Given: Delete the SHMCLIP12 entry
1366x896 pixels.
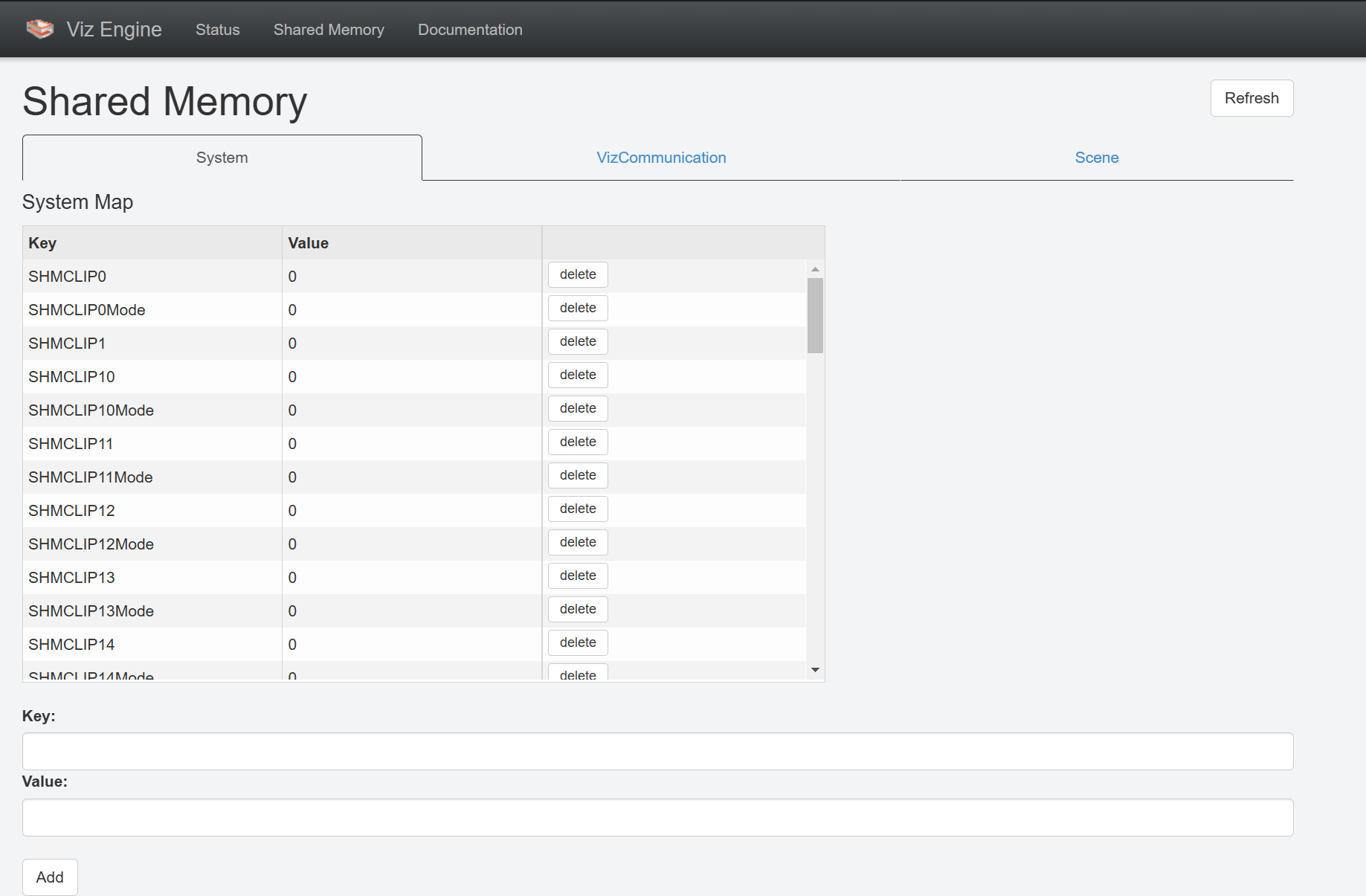Looking at the screenshot, I should 578,509.
